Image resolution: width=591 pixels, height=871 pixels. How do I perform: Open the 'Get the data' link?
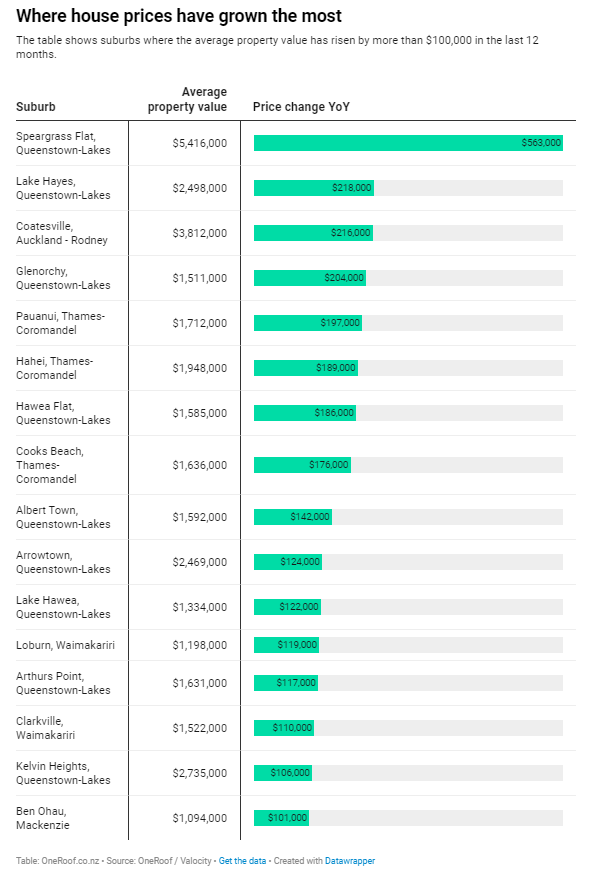(x=242, y=860)
